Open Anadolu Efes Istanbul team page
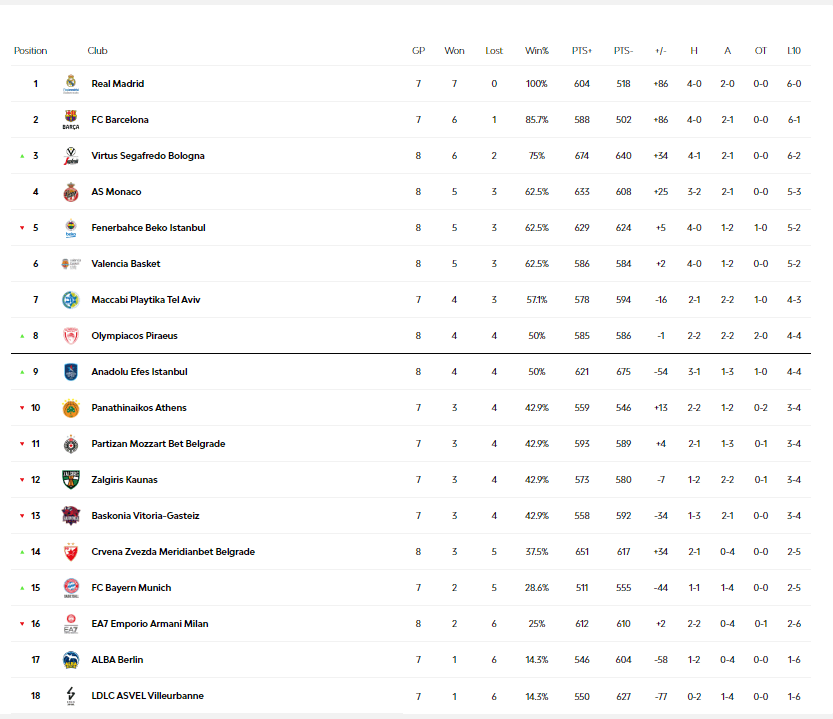 tap(139, 372)
